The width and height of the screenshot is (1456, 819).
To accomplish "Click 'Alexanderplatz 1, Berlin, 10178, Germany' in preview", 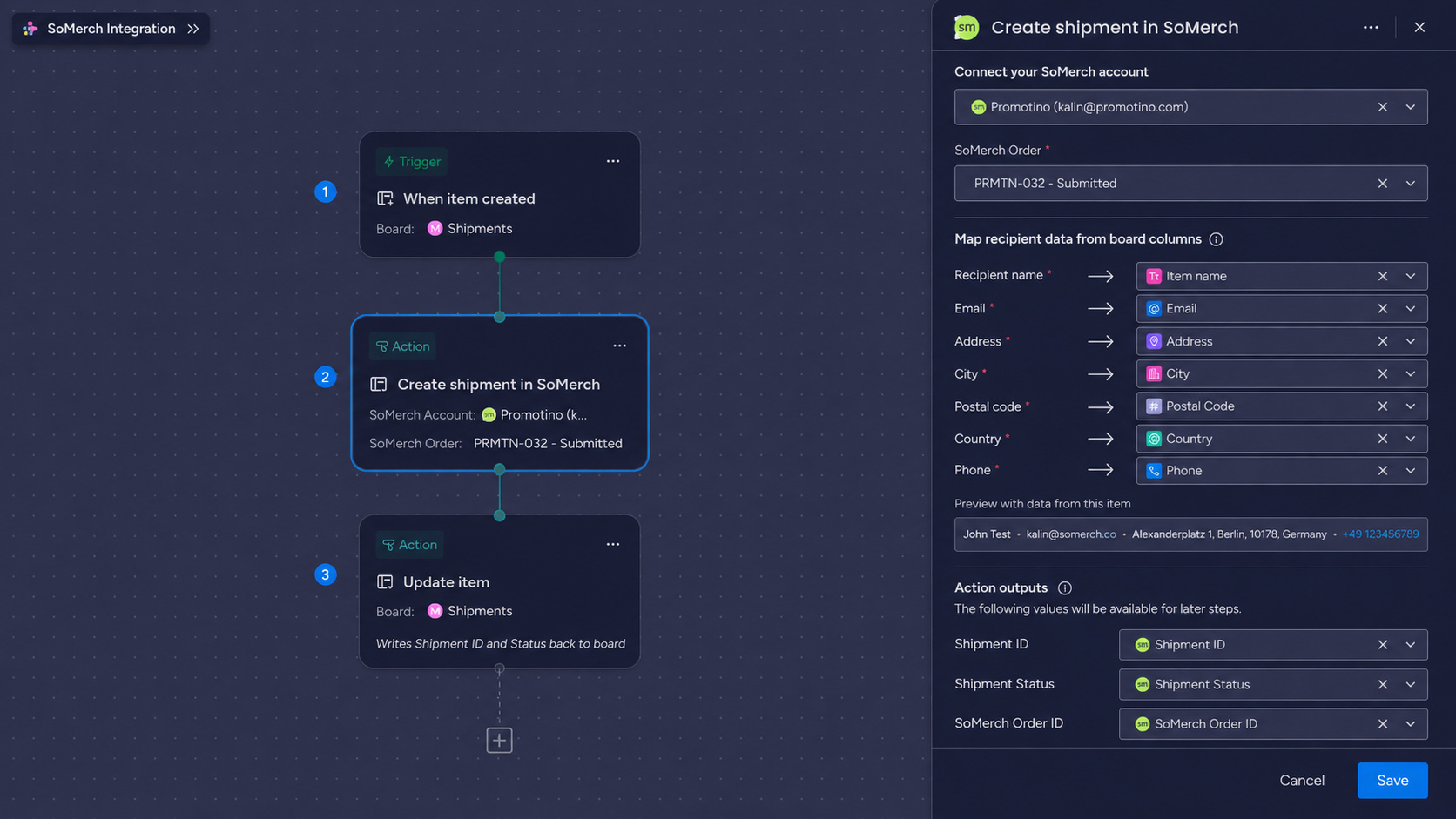I will [1230, 534].
